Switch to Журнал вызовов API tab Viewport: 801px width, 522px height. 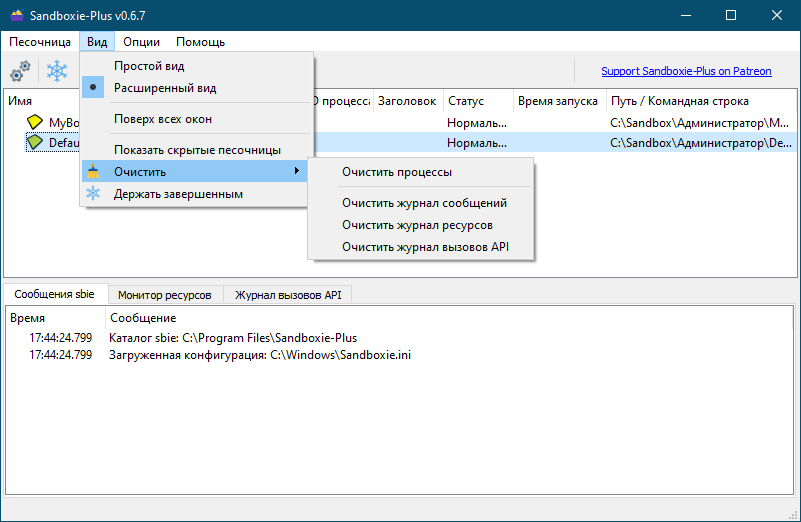click(x=288, y=295)
